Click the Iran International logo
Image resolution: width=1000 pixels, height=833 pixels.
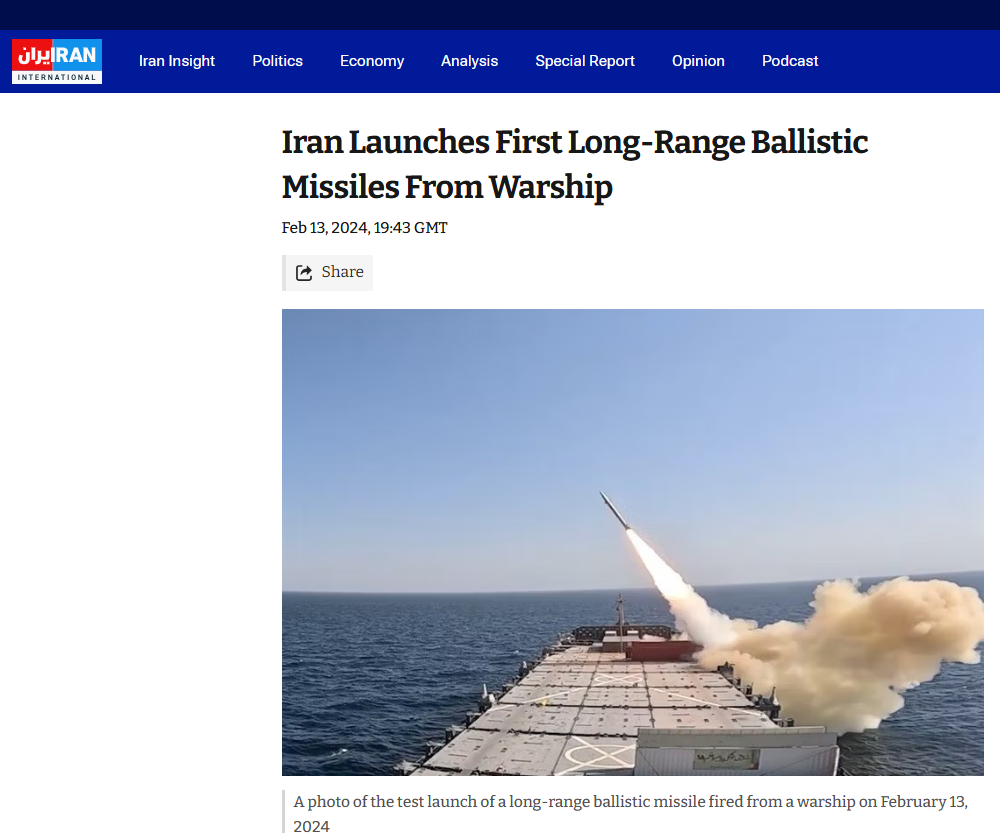pyautogui.click(x=57, y=61)
